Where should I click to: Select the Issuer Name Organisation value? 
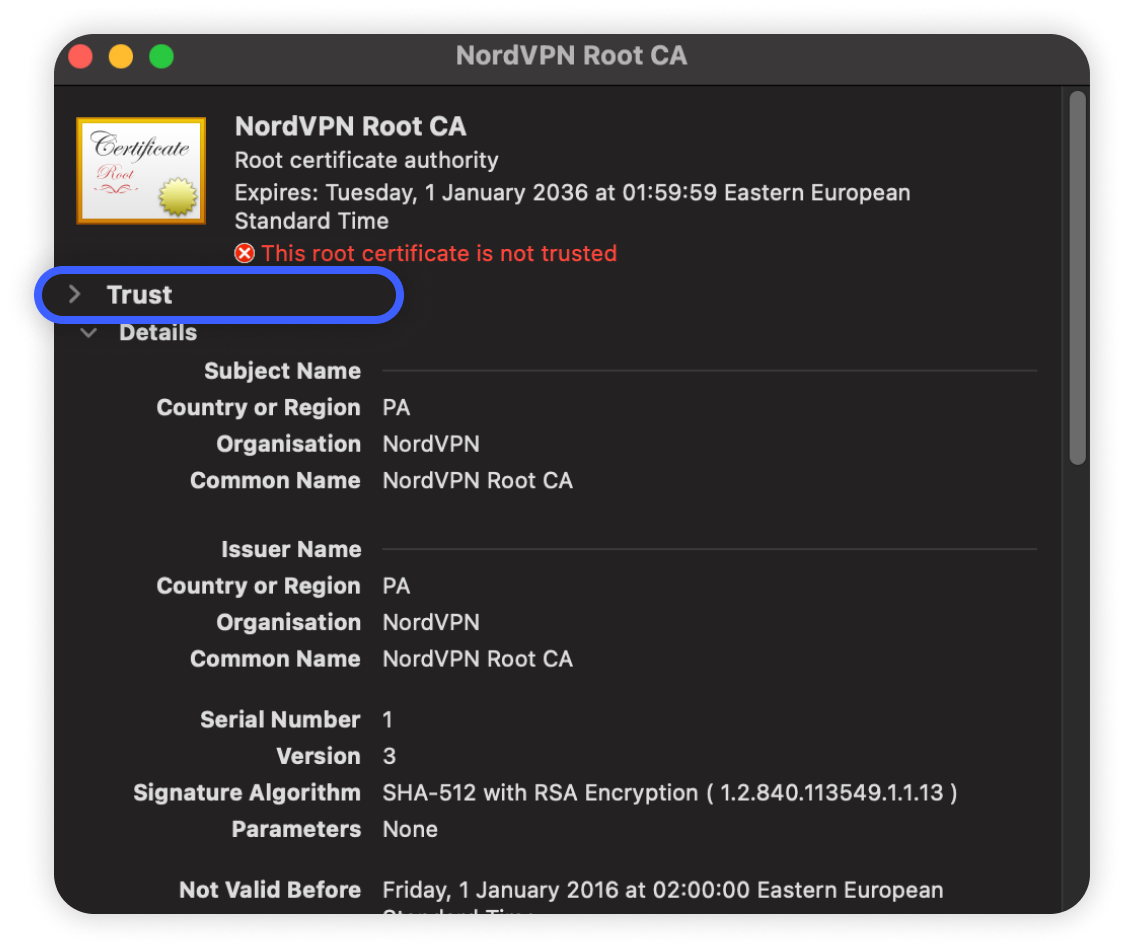(x=431, y=623)
